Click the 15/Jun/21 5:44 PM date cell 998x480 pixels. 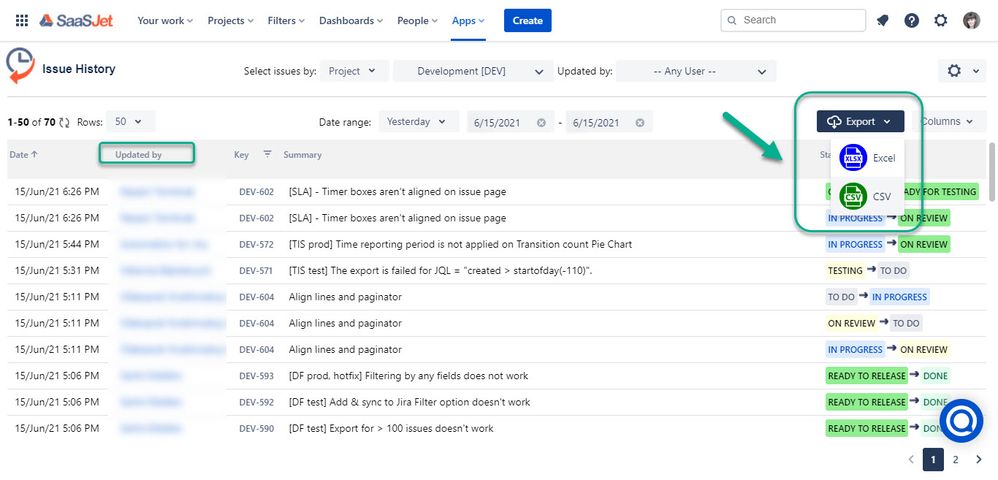pyautogui.click(x=57, y=244)
